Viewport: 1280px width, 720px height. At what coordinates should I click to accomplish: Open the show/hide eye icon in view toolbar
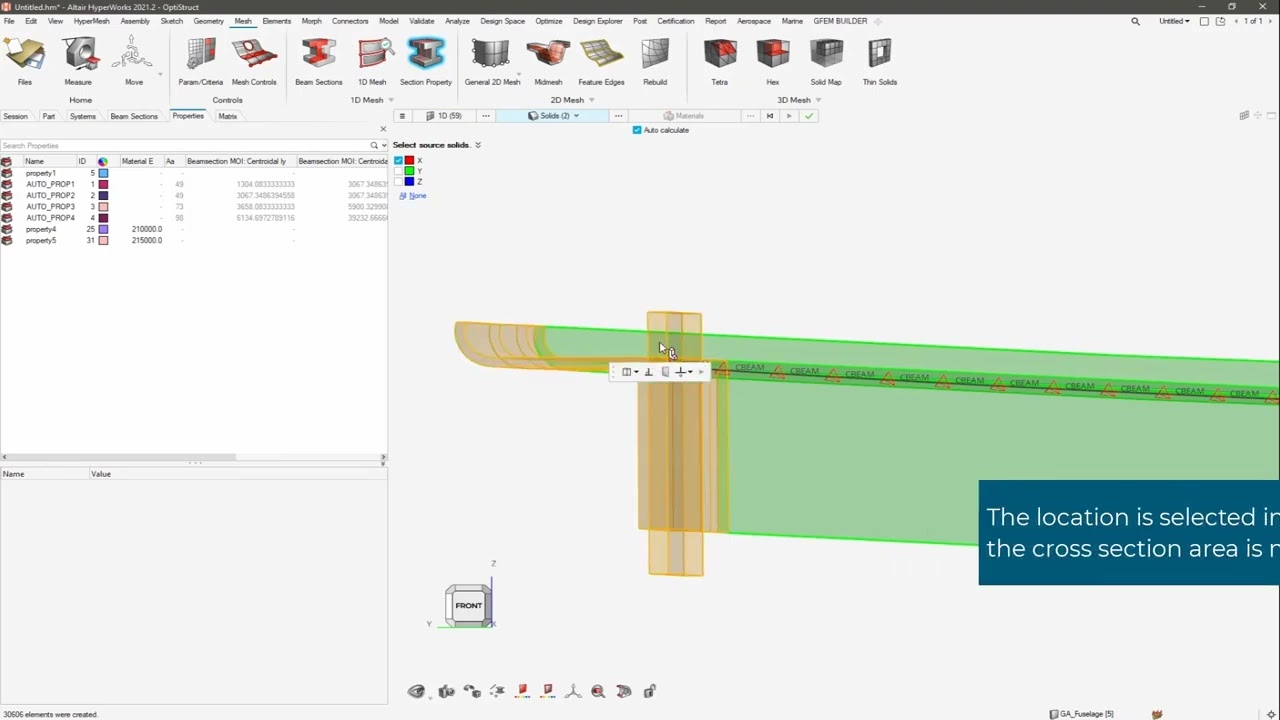(x=416, y=691)
